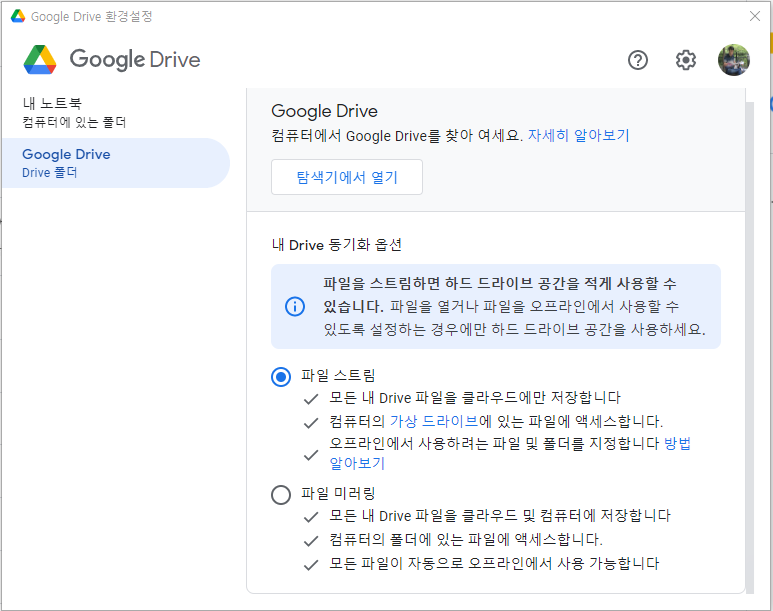Click text 모든 내 Drive 파일을 클라우드 및 컴퓨터에 저장합니다
Viewport: 773px width, 611px height.
point(500,516)
